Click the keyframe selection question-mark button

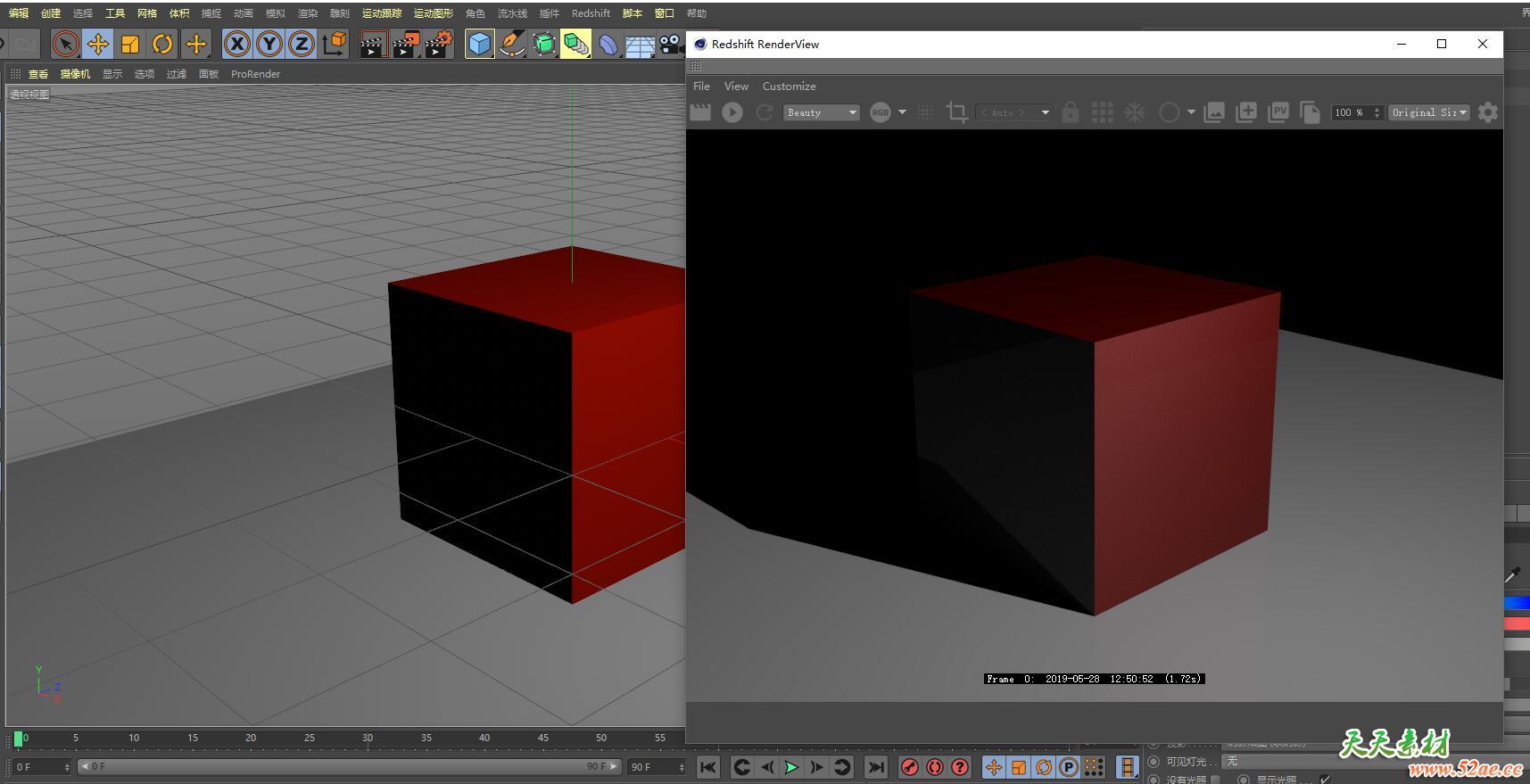pos(960,767)
